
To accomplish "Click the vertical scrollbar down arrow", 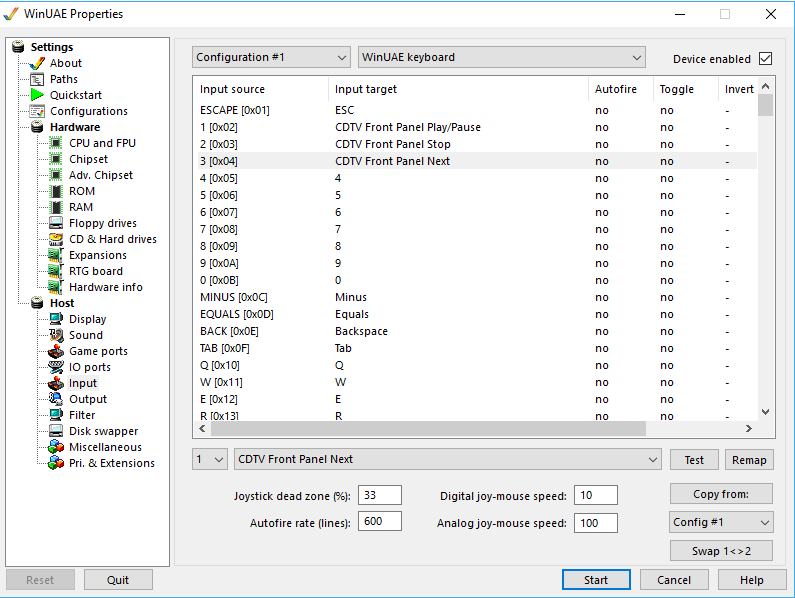I will pyautogui.click(x=766, y=412).
